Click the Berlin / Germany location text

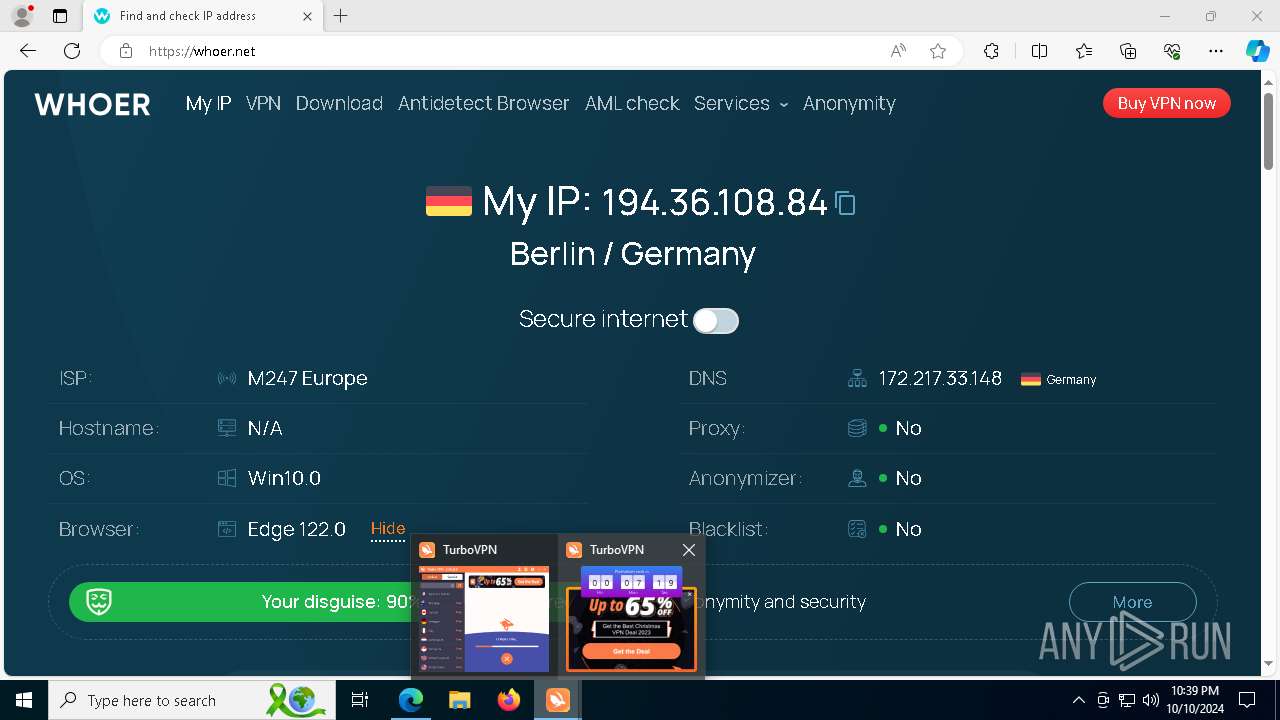point(632,254)
